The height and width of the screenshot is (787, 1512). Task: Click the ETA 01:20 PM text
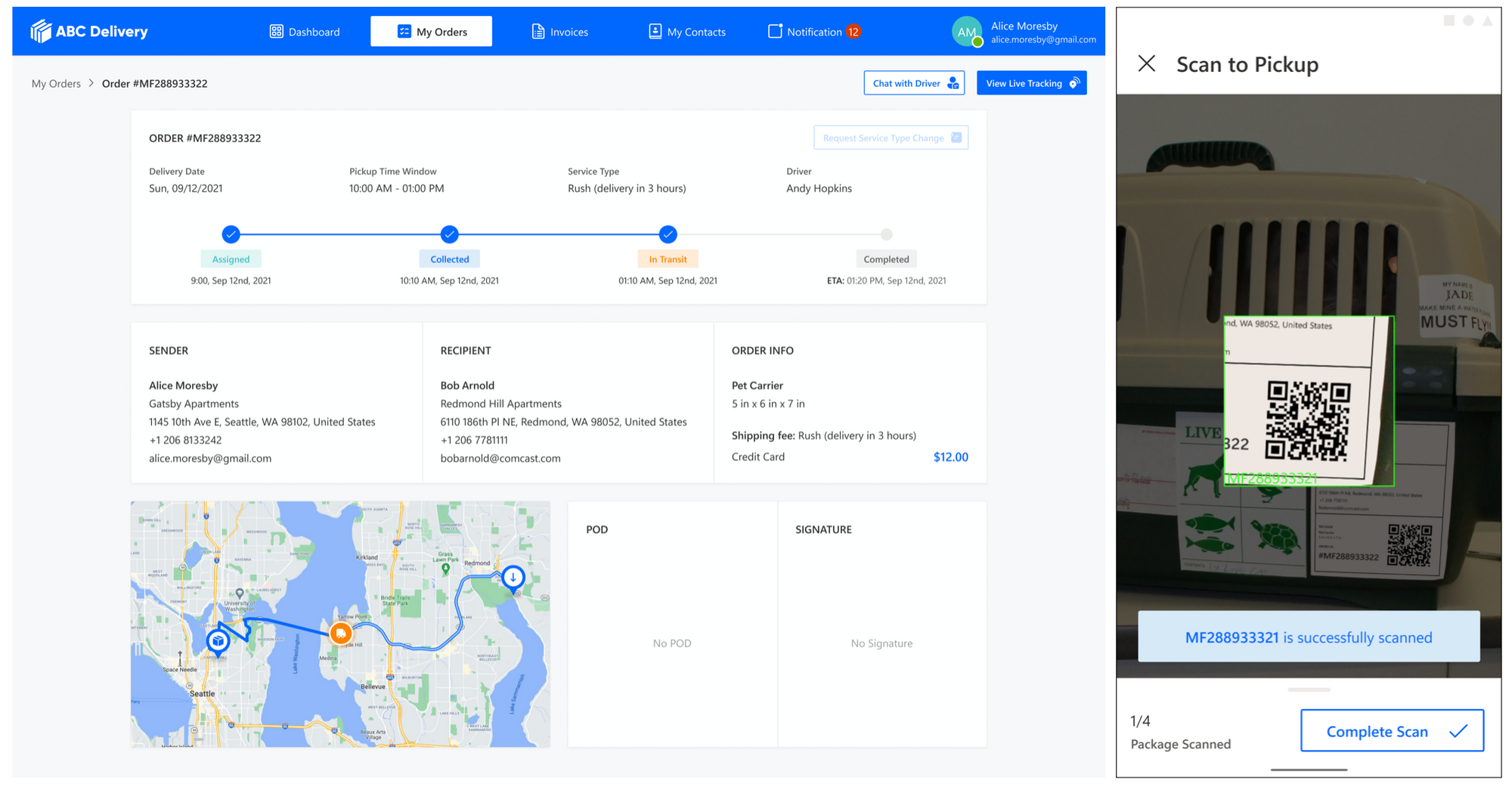coord(886,280)
